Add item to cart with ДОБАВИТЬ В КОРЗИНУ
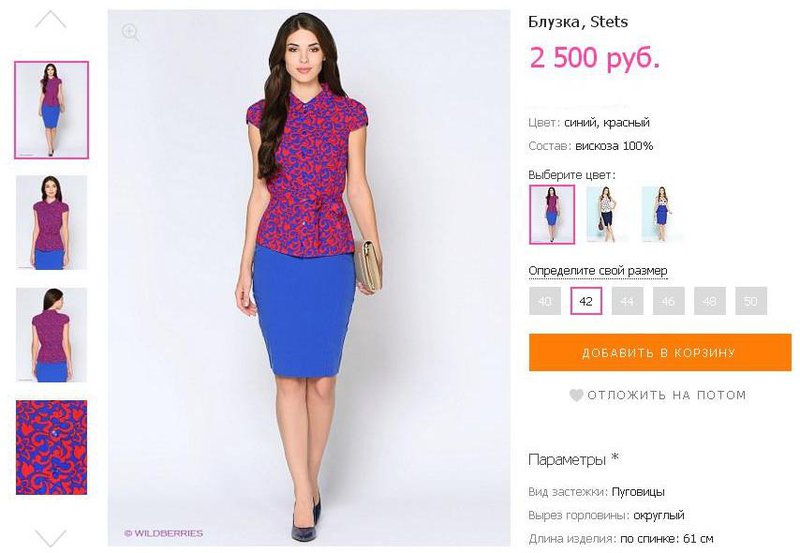 pyautogui.click(x=660, y=353)
